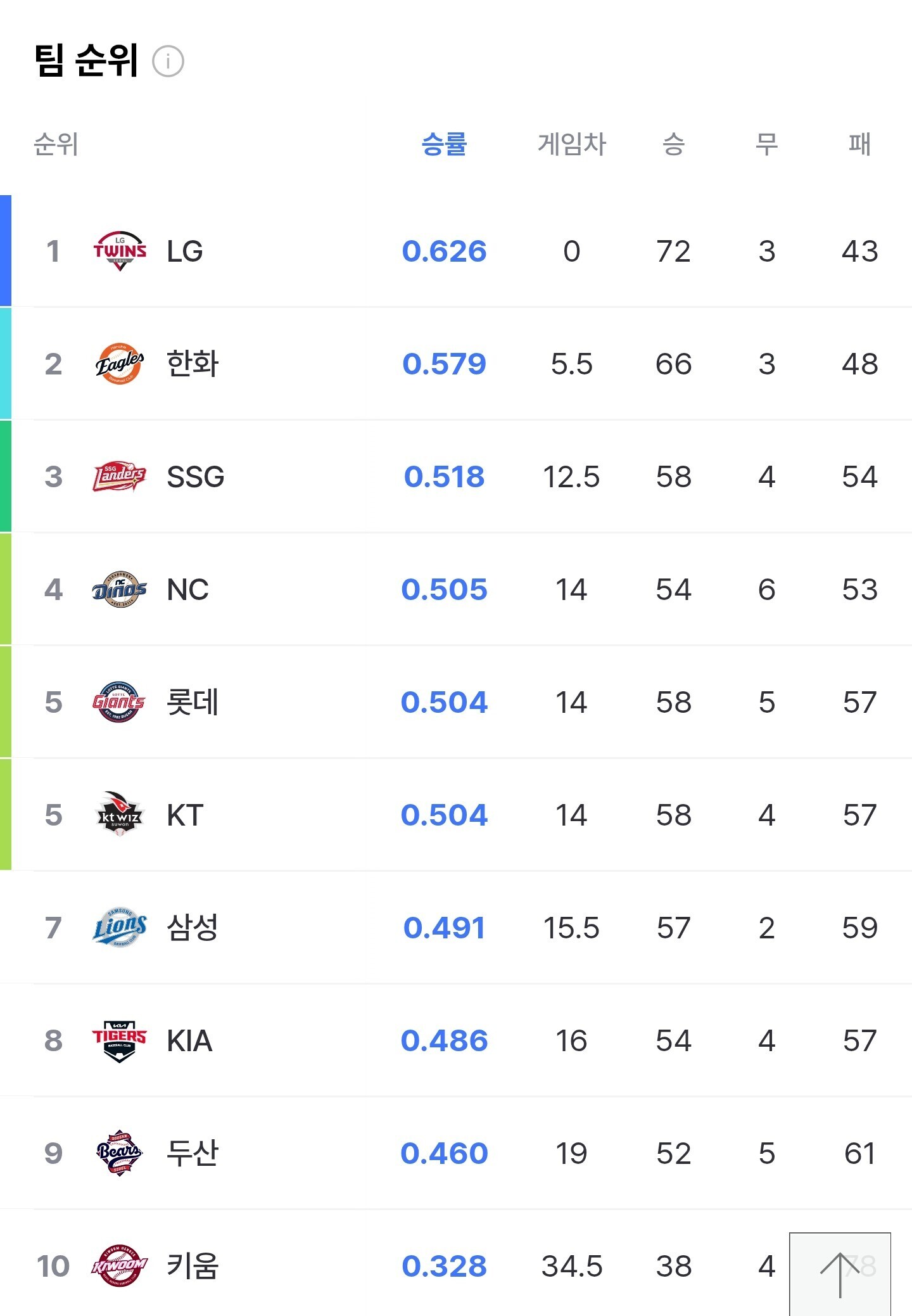
Task: Tap the Kiwoom Heroes logo
Action: pyautogui.click(x=120, y=1266)
